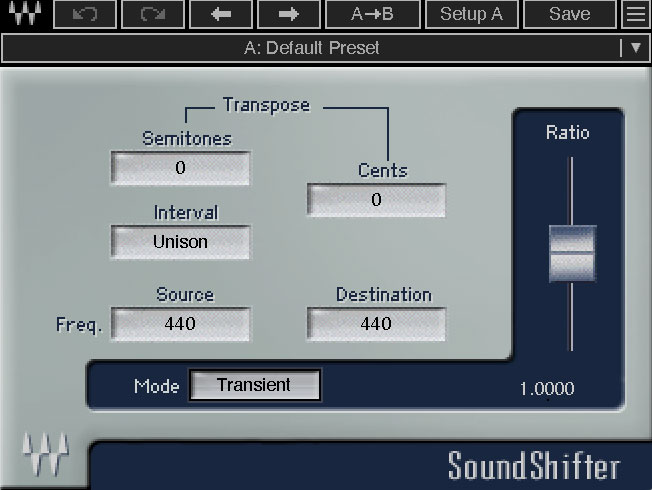
Task: Click the Ratio value 1.0000
Action: 547,389
